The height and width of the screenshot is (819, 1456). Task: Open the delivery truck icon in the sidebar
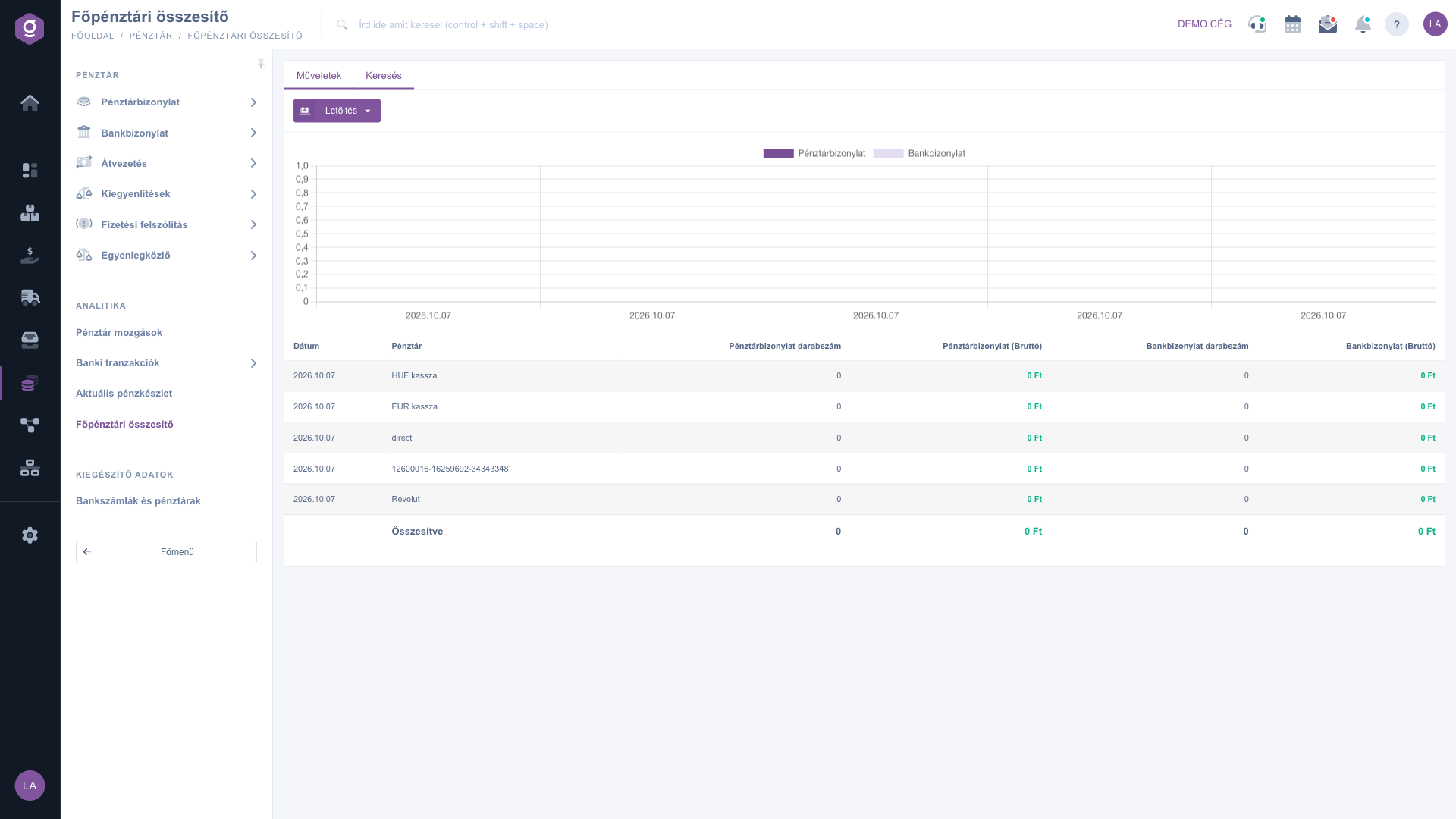tap(30, 297)
